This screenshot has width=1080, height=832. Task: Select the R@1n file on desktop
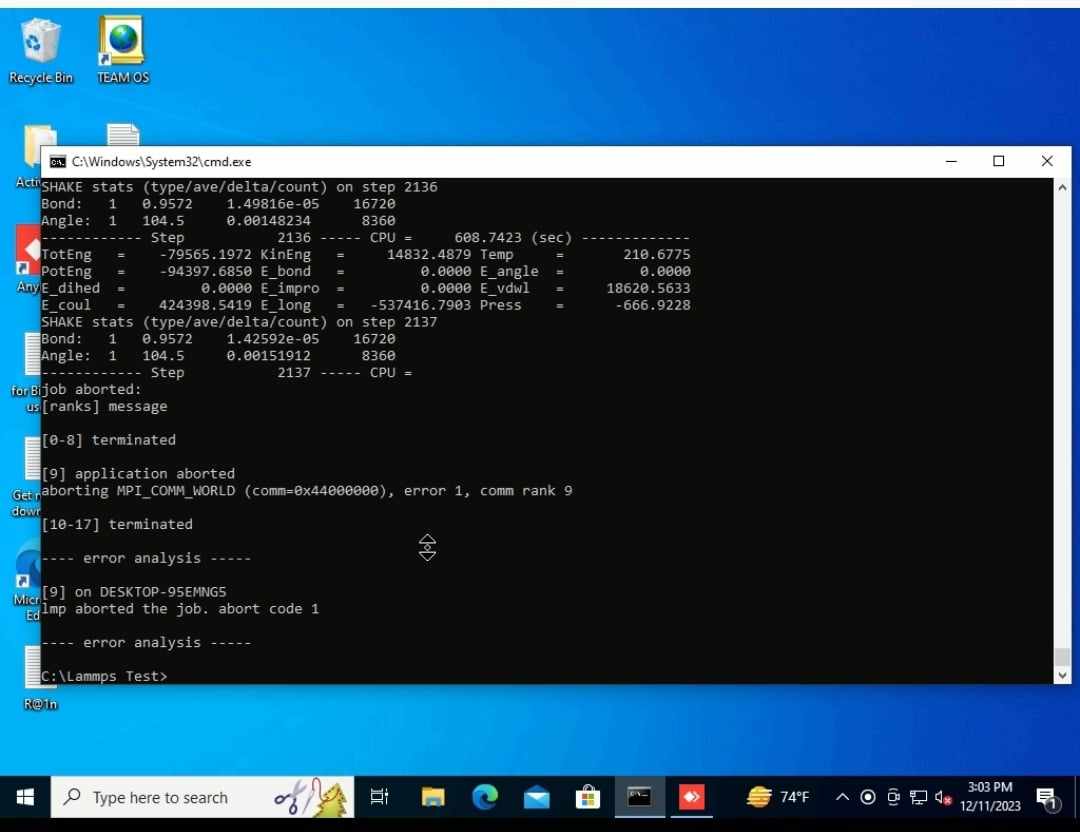pyautogui.click(x=40, y=678)
